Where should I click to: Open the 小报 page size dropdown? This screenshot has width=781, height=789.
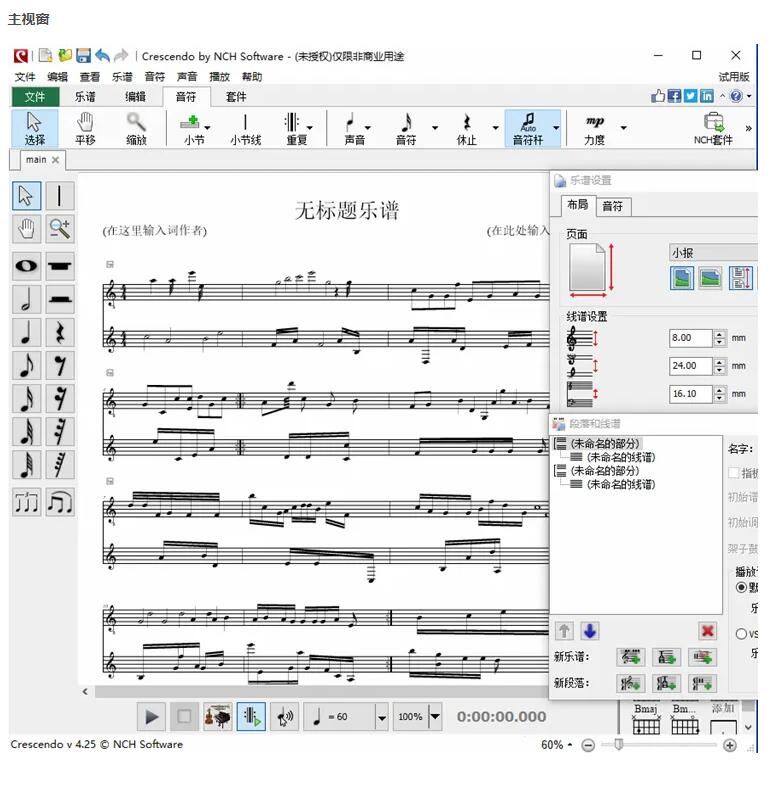pos(713,253)
